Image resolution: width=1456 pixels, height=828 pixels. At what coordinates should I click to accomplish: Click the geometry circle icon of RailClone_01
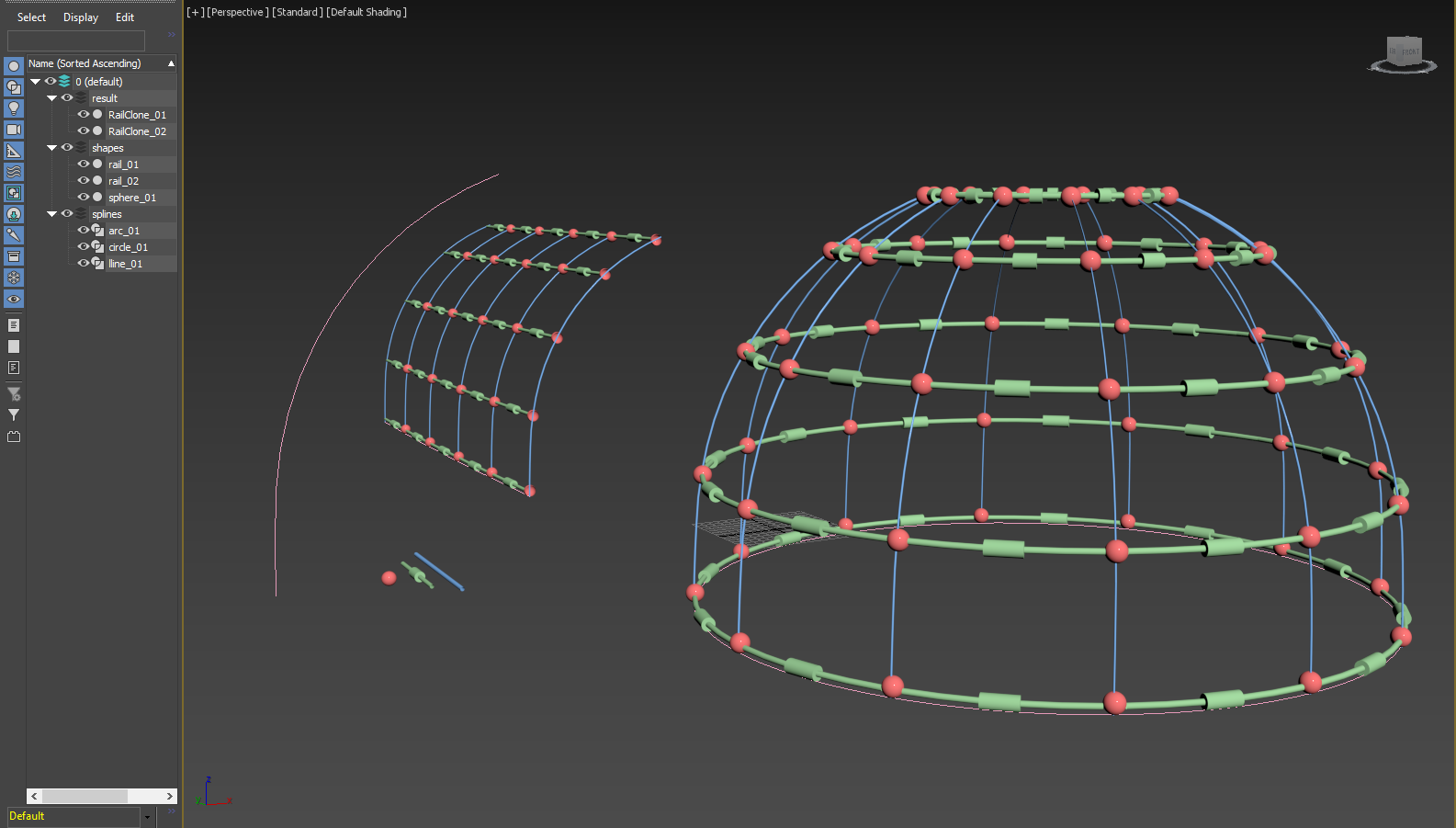[97, 115]
